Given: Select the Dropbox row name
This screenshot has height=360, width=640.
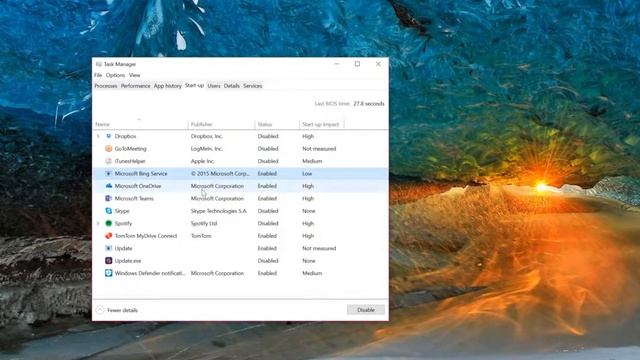Looking at the screenshot, I should pos(125,136).
